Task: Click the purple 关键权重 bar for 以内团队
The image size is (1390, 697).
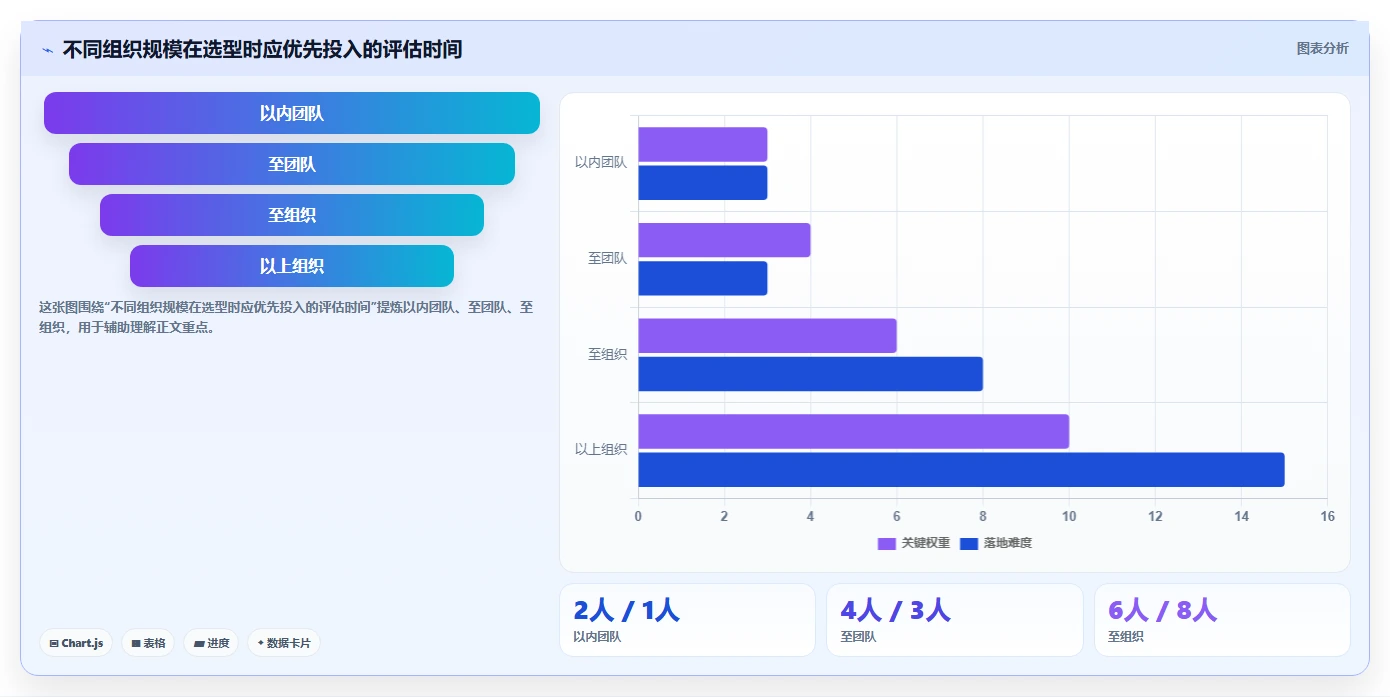Action: pyautogui.click(x=703, y=144)
